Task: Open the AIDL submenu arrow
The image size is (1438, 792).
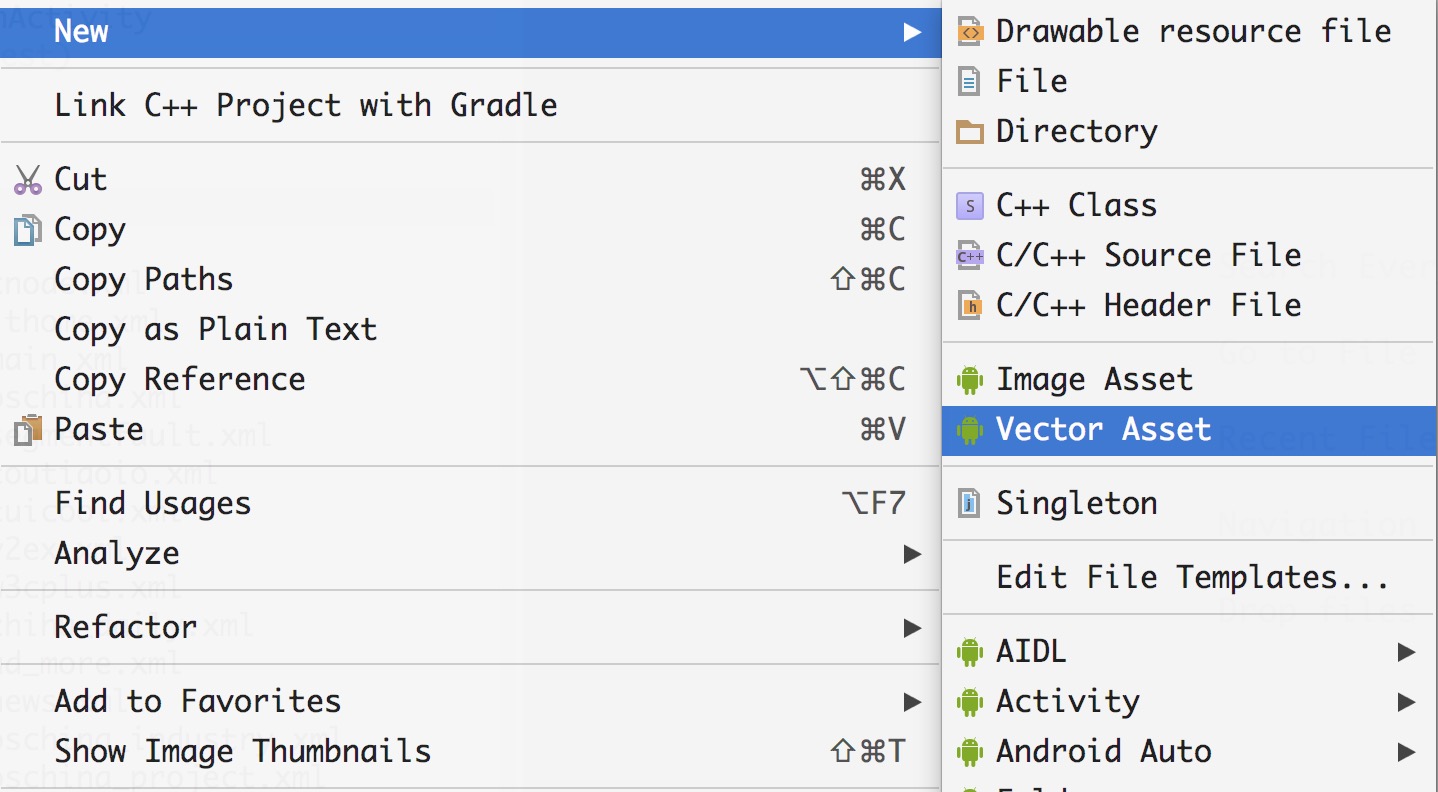Action: (x=1407, y=653)
